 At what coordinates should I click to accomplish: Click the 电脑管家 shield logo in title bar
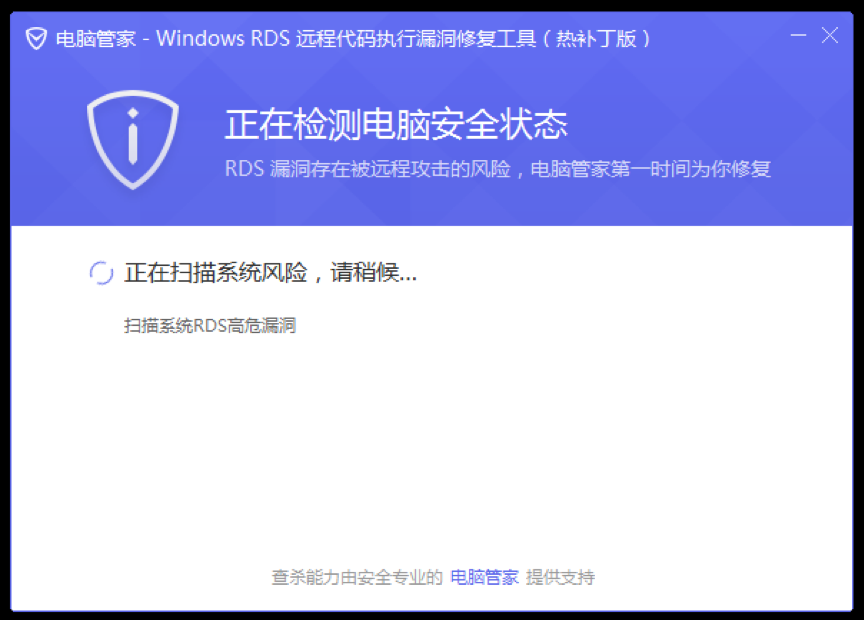tap(36, 39)
